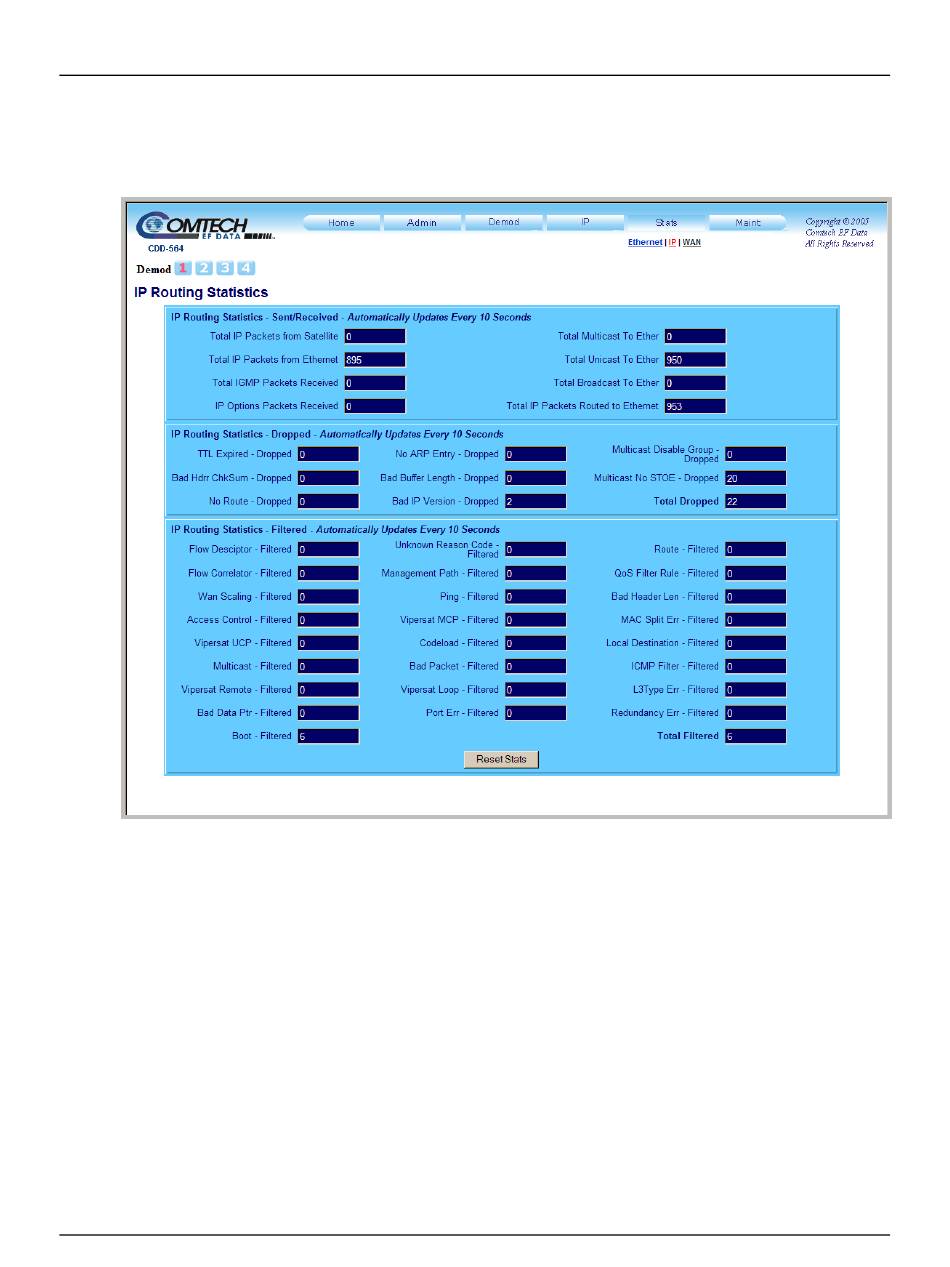Click the ICMP Filter - Filtered field

[755, 666]
